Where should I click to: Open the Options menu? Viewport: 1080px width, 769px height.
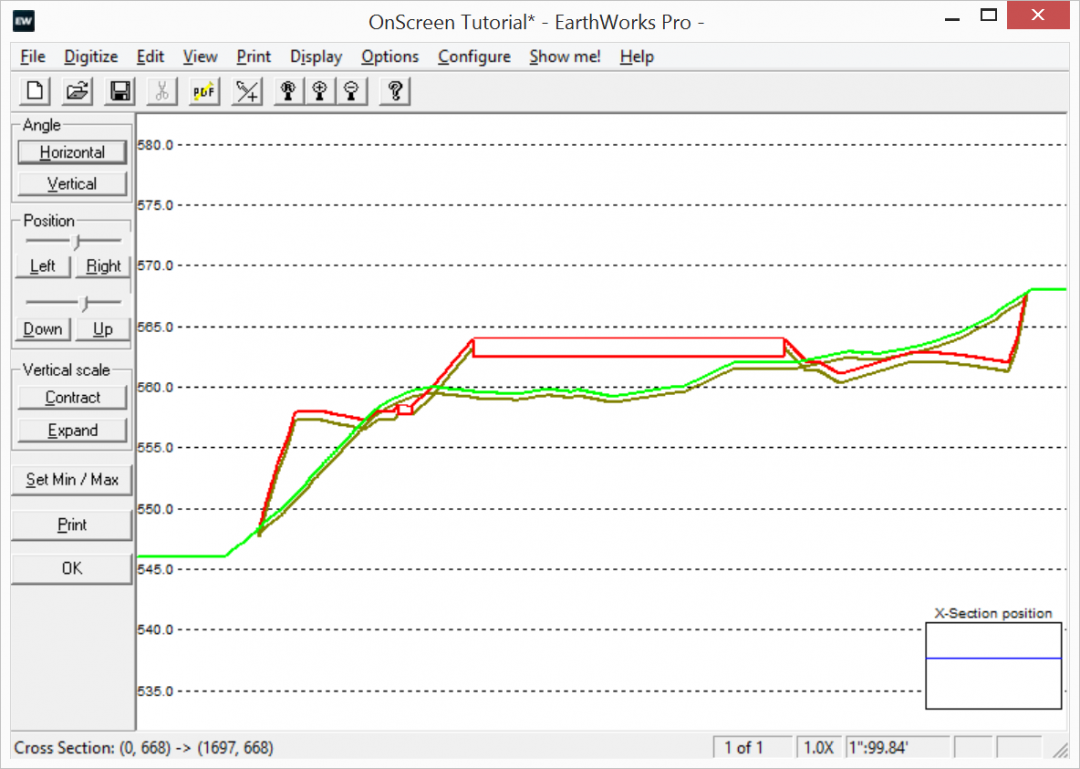[x=390, y=57]
